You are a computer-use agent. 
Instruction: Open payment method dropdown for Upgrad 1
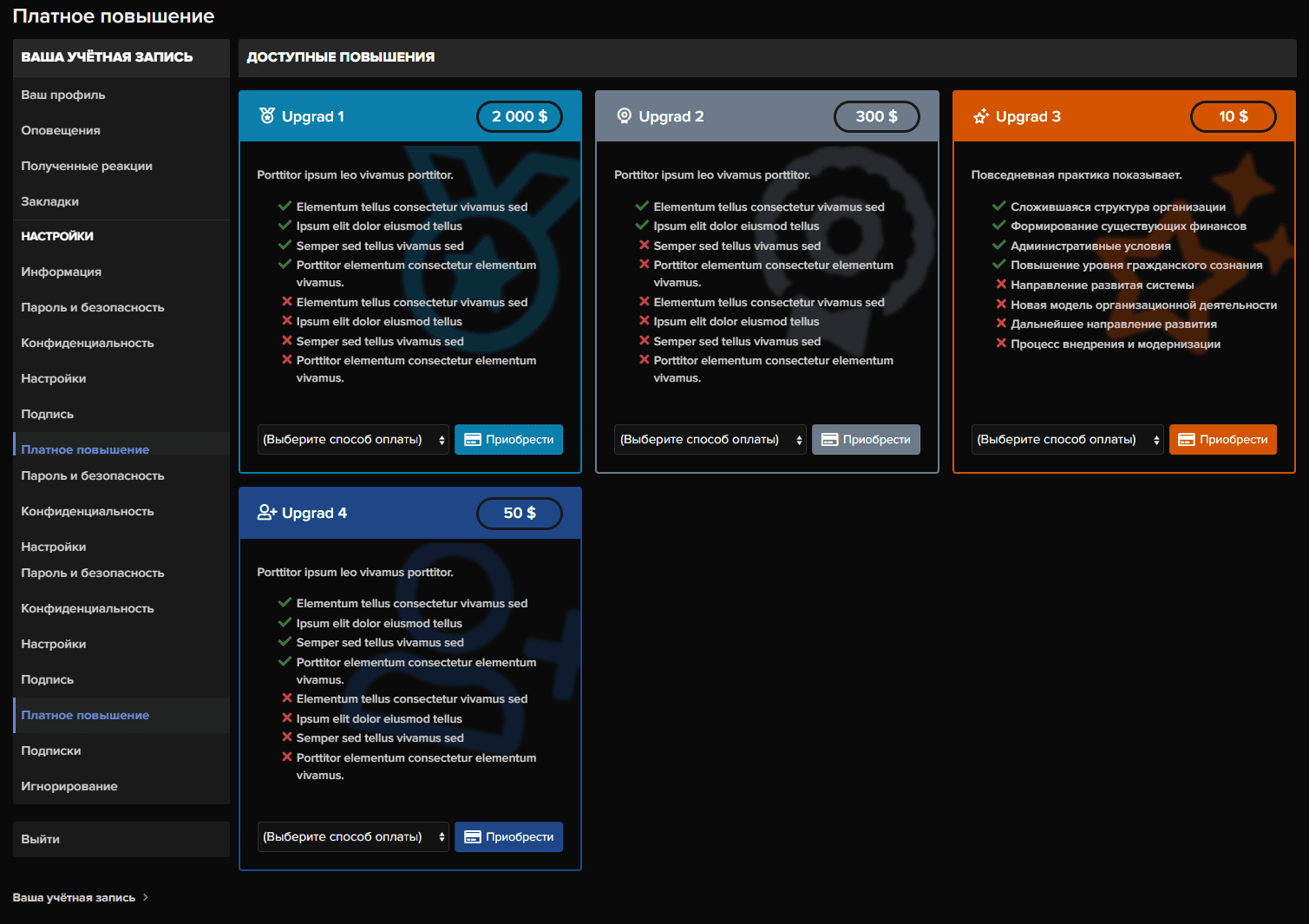pyautogui.click(x=353, y=440)
